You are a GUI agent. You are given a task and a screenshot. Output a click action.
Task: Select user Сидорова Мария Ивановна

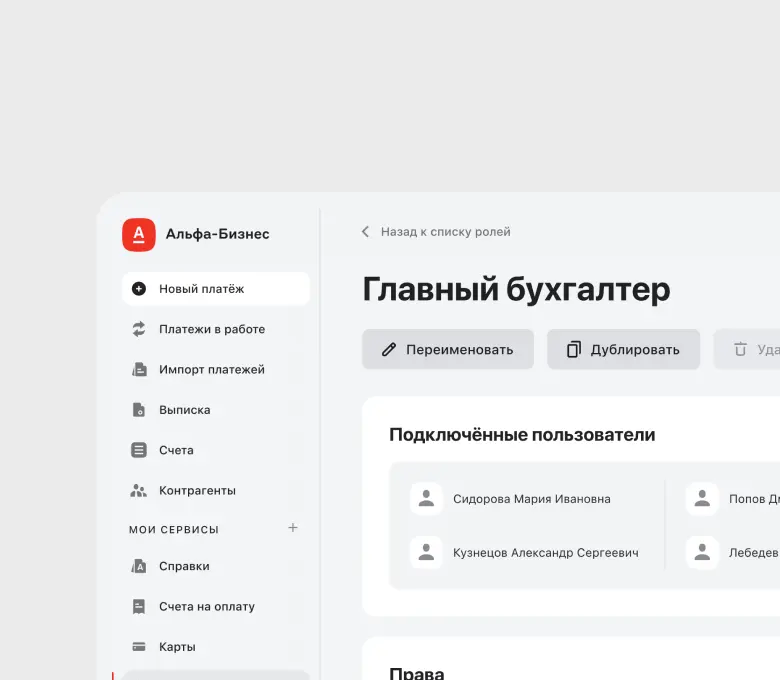[532, 499]
